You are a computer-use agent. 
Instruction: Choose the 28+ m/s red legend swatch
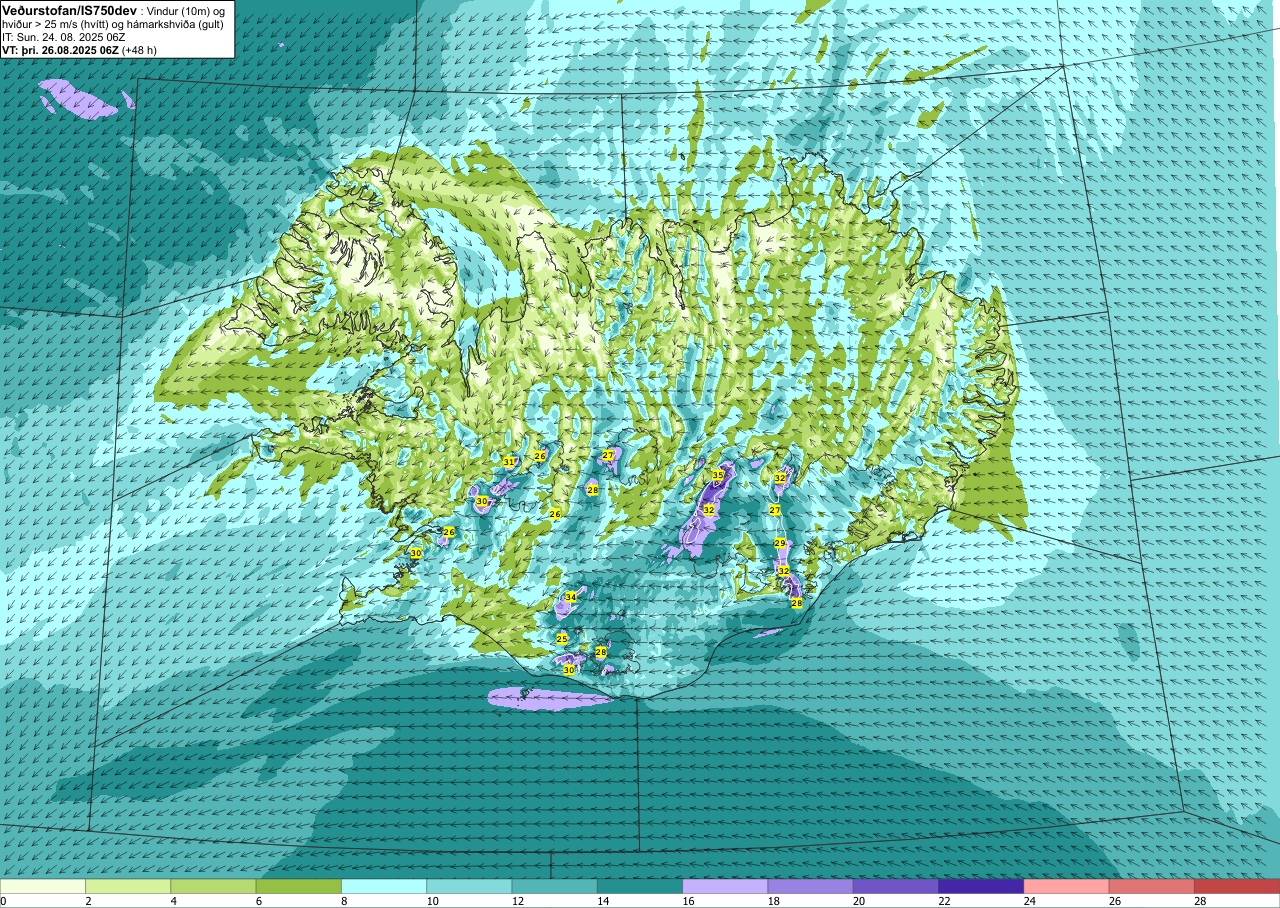[1237, 886]
